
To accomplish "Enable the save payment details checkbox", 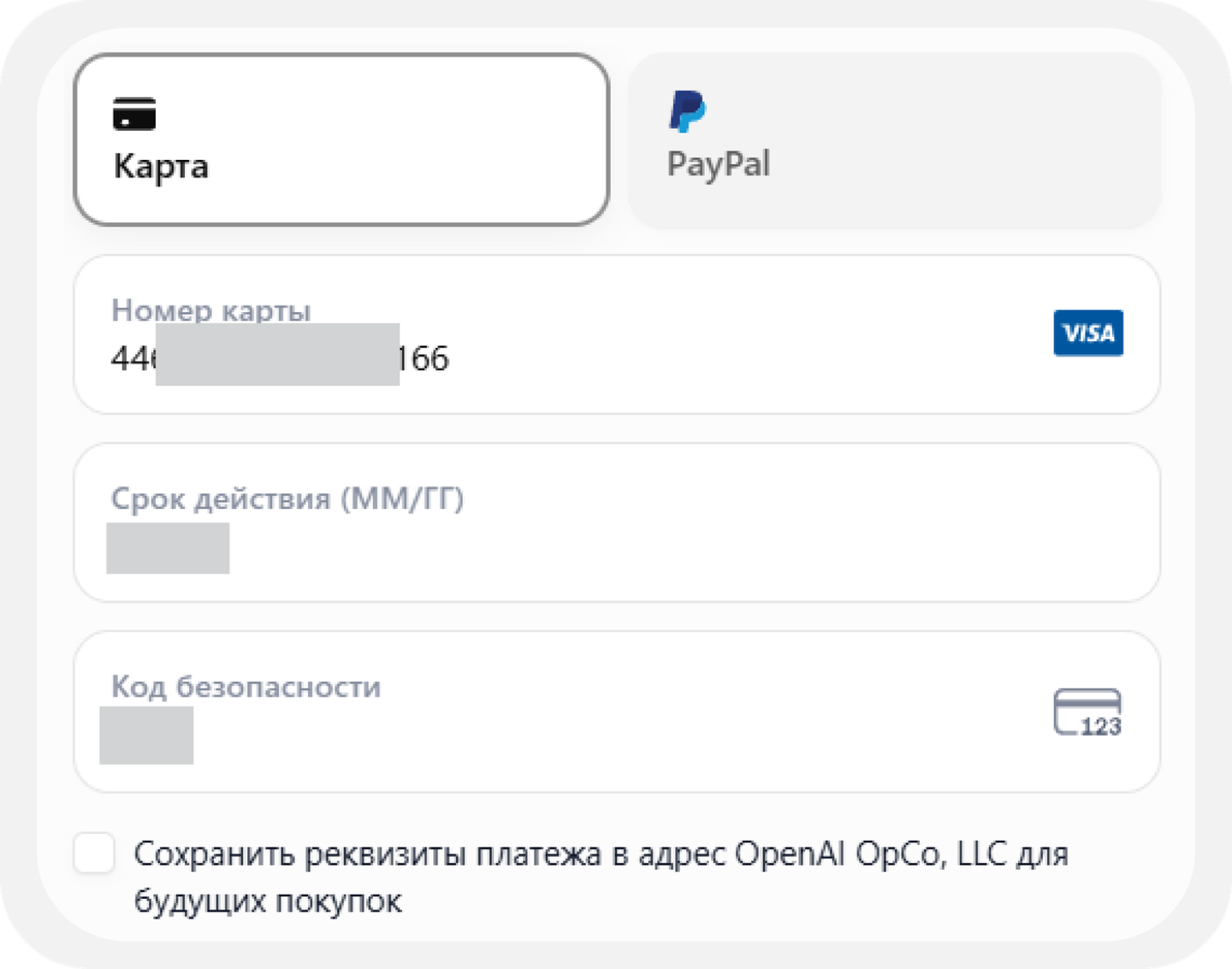I will coord(94,853).
